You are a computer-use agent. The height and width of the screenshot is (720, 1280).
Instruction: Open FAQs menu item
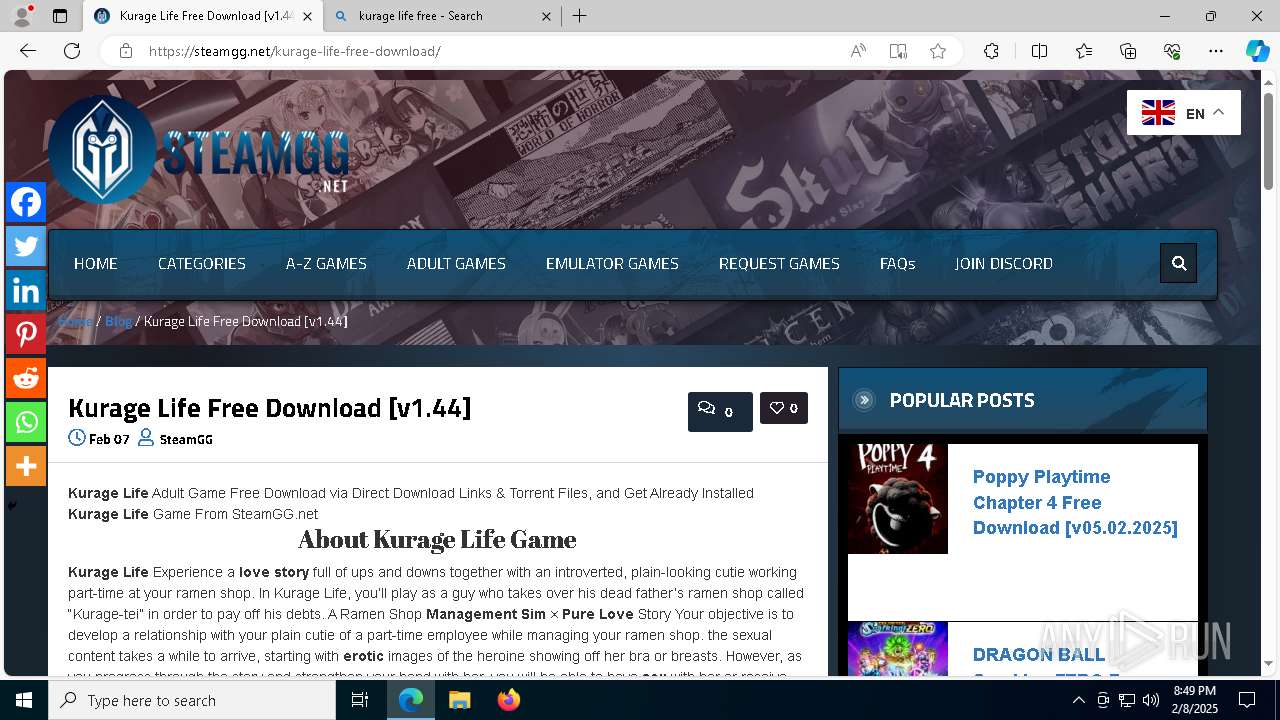pos(897,263)
